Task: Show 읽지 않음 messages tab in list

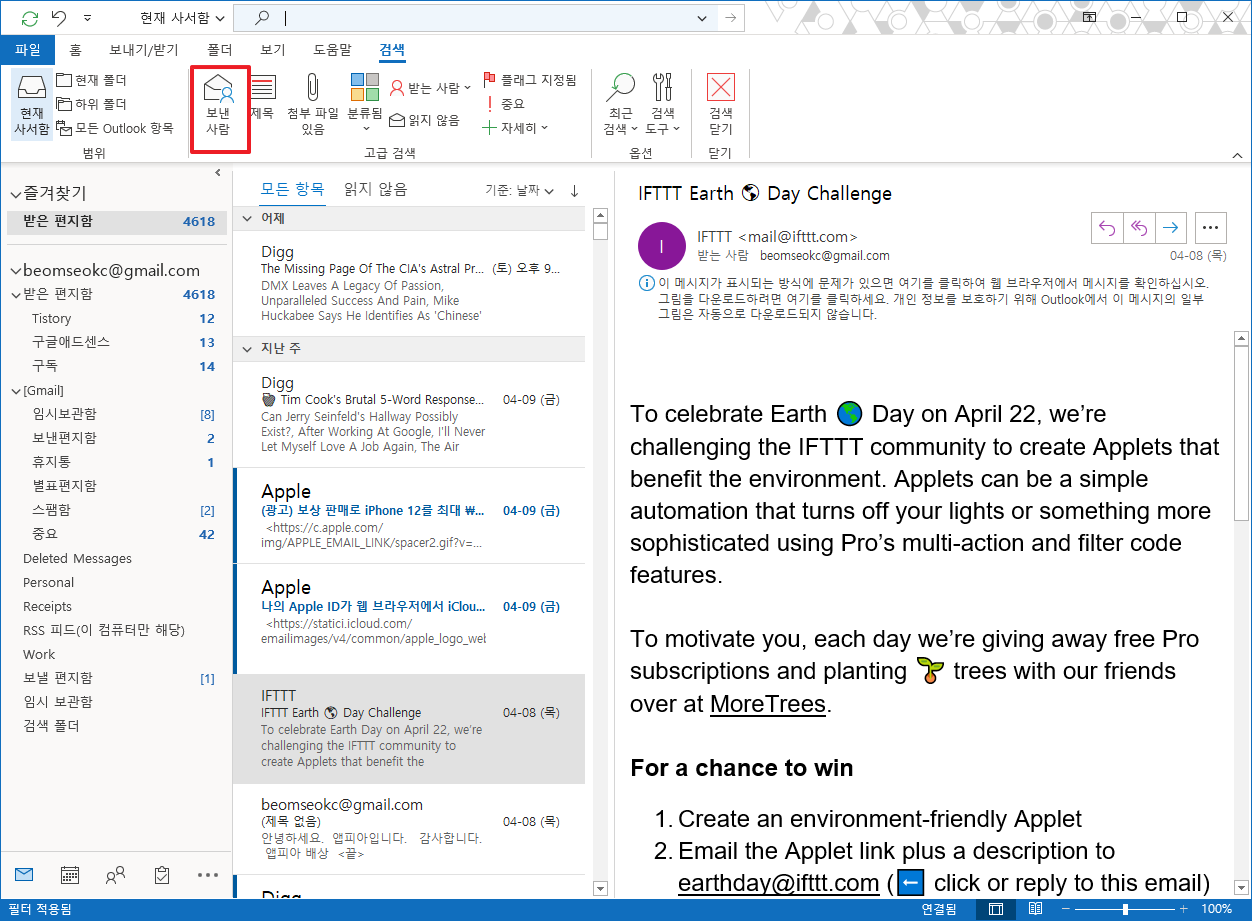Action: 375,189
